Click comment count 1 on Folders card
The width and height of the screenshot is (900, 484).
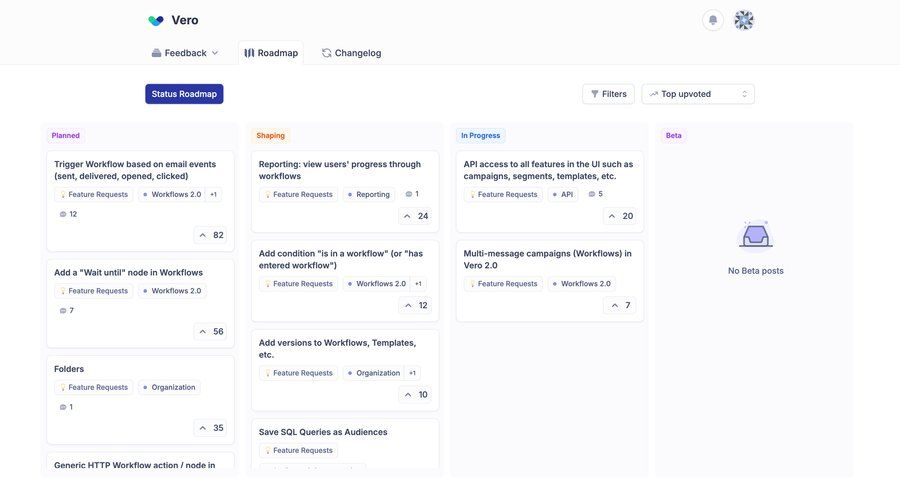pyautogui.click(x=66, y=407)
